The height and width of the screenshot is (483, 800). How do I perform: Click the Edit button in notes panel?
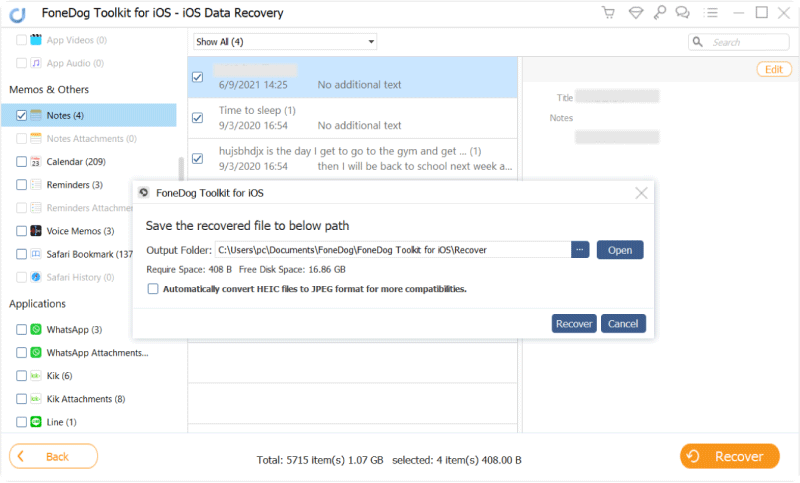coord(773,69)
